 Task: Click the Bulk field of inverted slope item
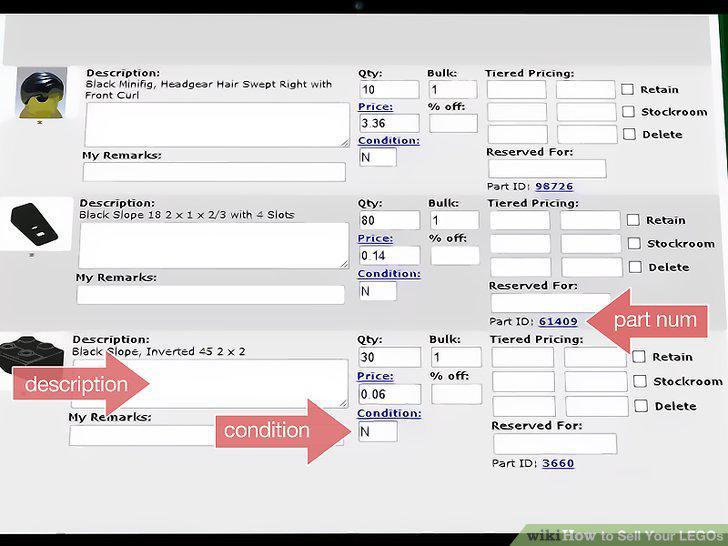(x=456, y=357)
